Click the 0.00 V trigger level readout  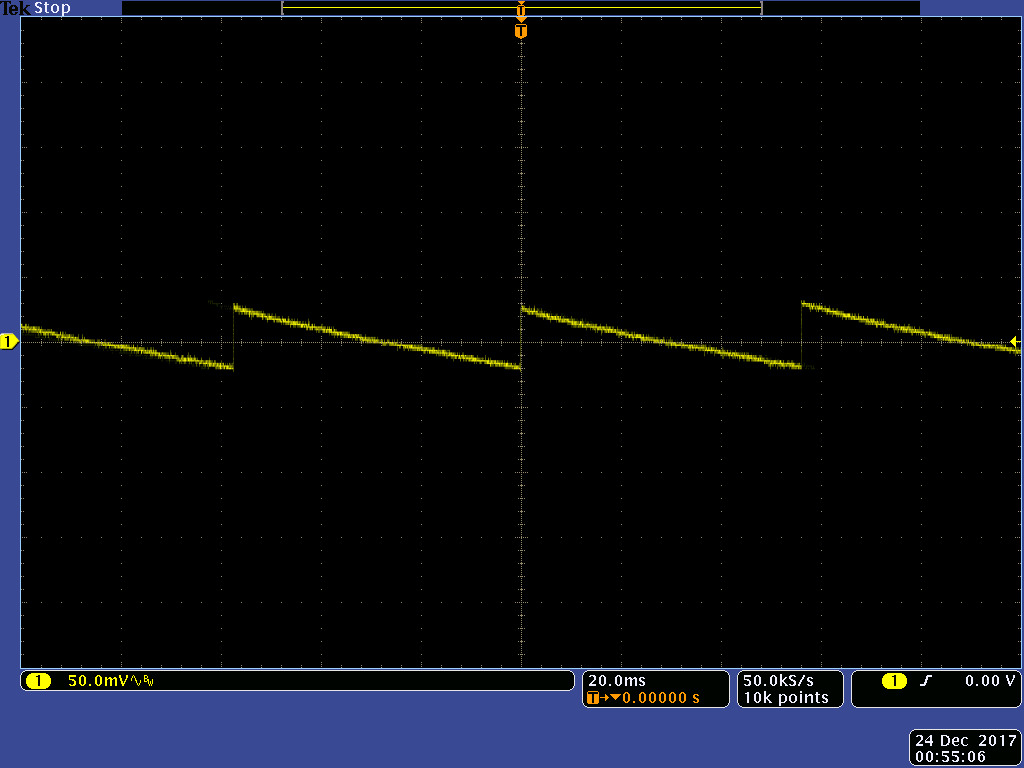click(990, 680)
